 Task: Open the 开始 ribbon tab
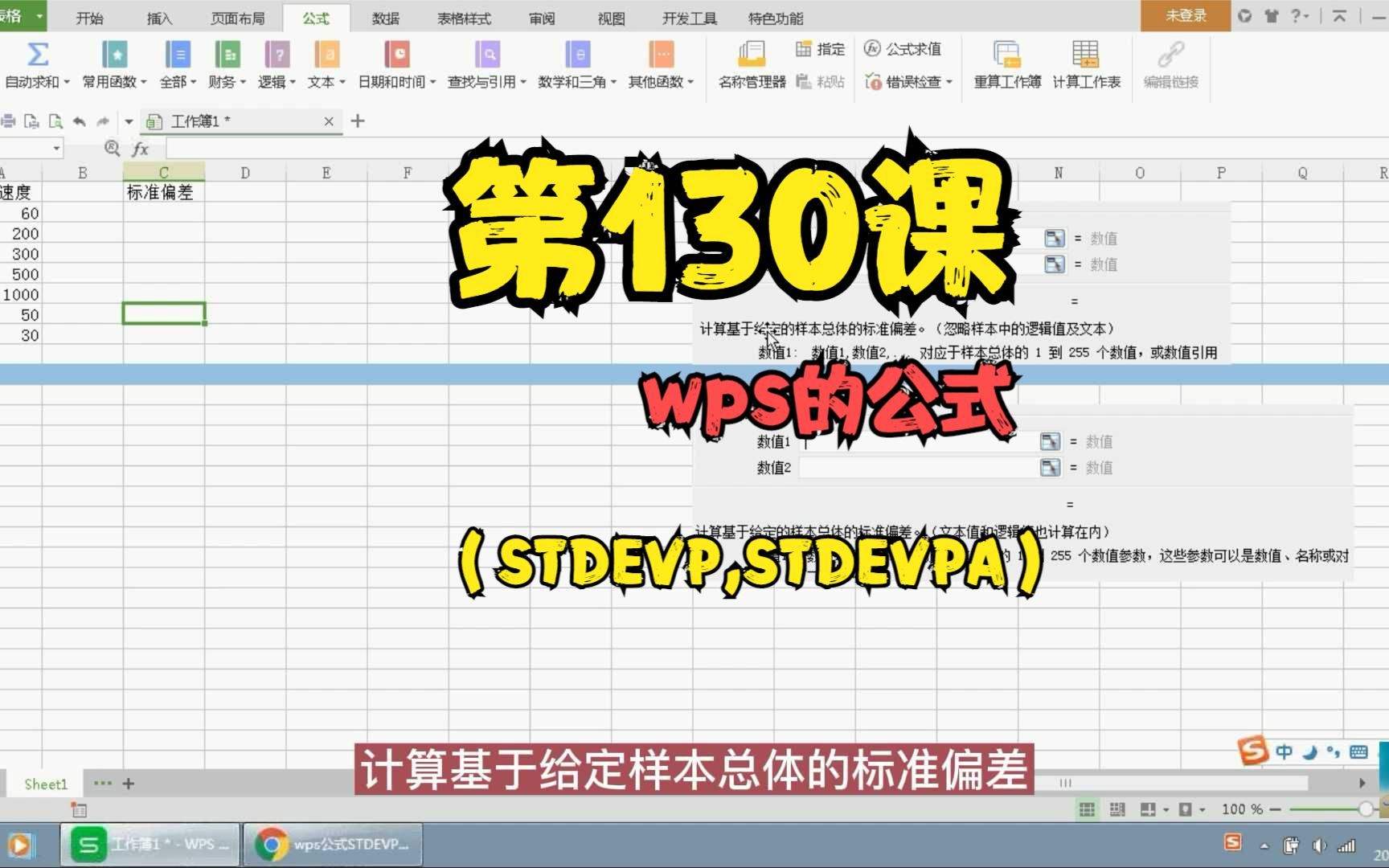[89, 18]
